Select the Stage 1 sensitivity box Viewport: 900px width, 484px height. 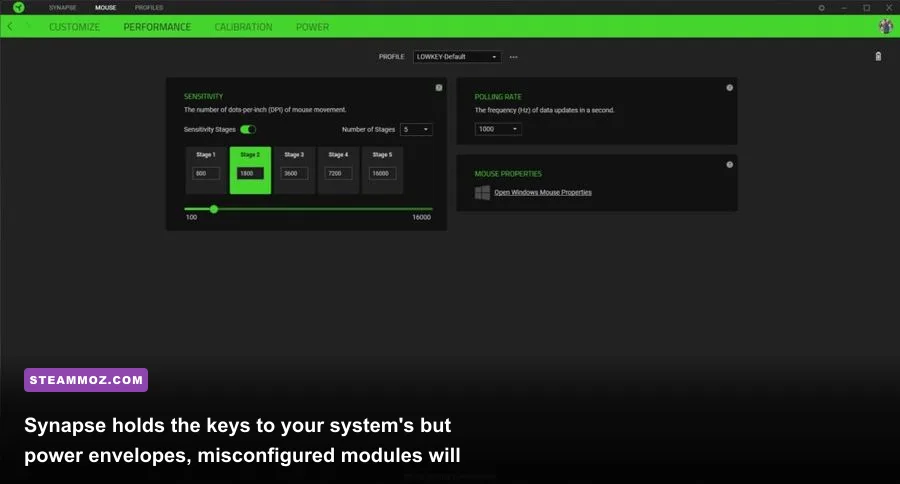coord(206,170)
